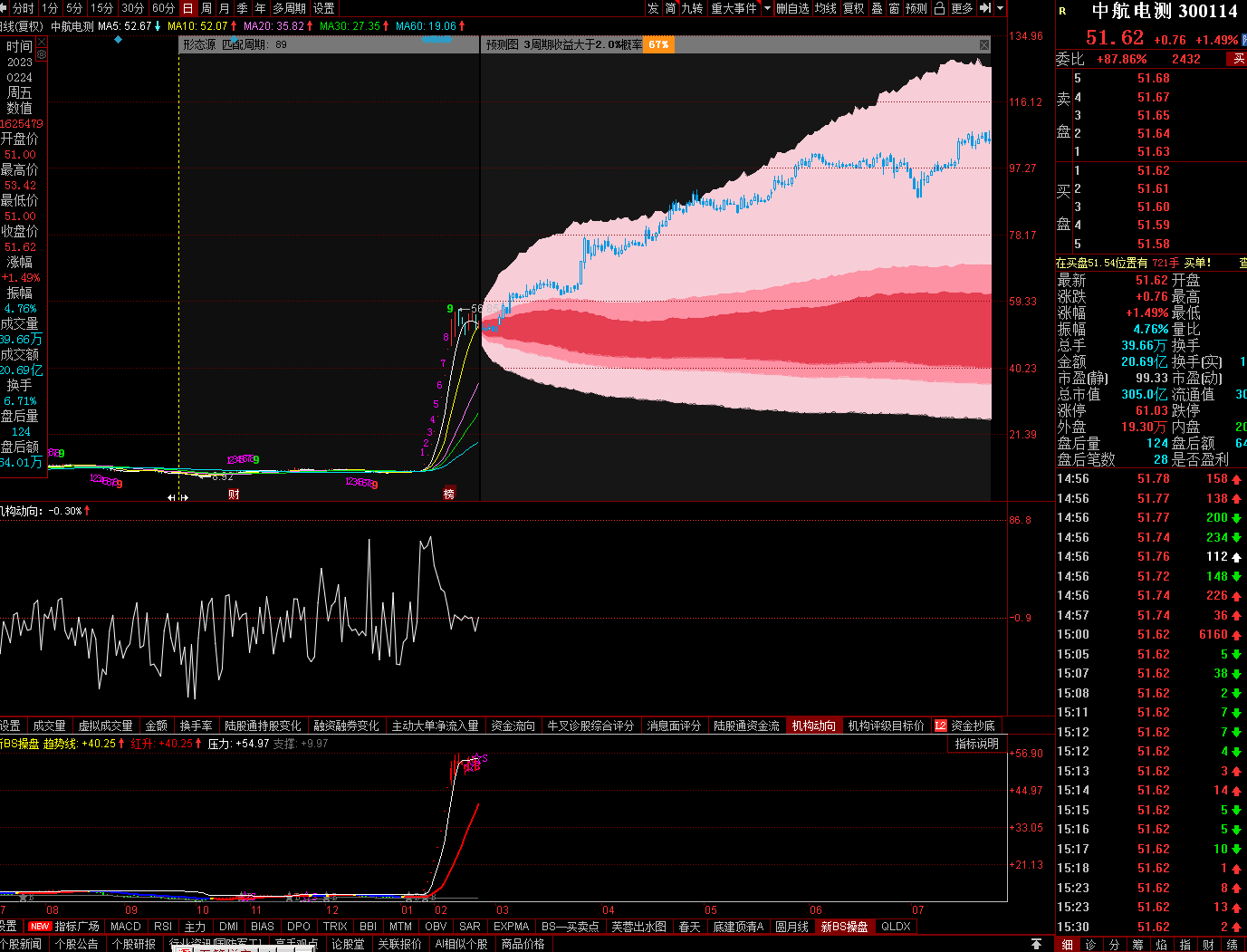Viewport: 1247px width, 952px height.
Task: Click the scroll-to-top arrow icon at bottom right
Action: (1036, 944)
